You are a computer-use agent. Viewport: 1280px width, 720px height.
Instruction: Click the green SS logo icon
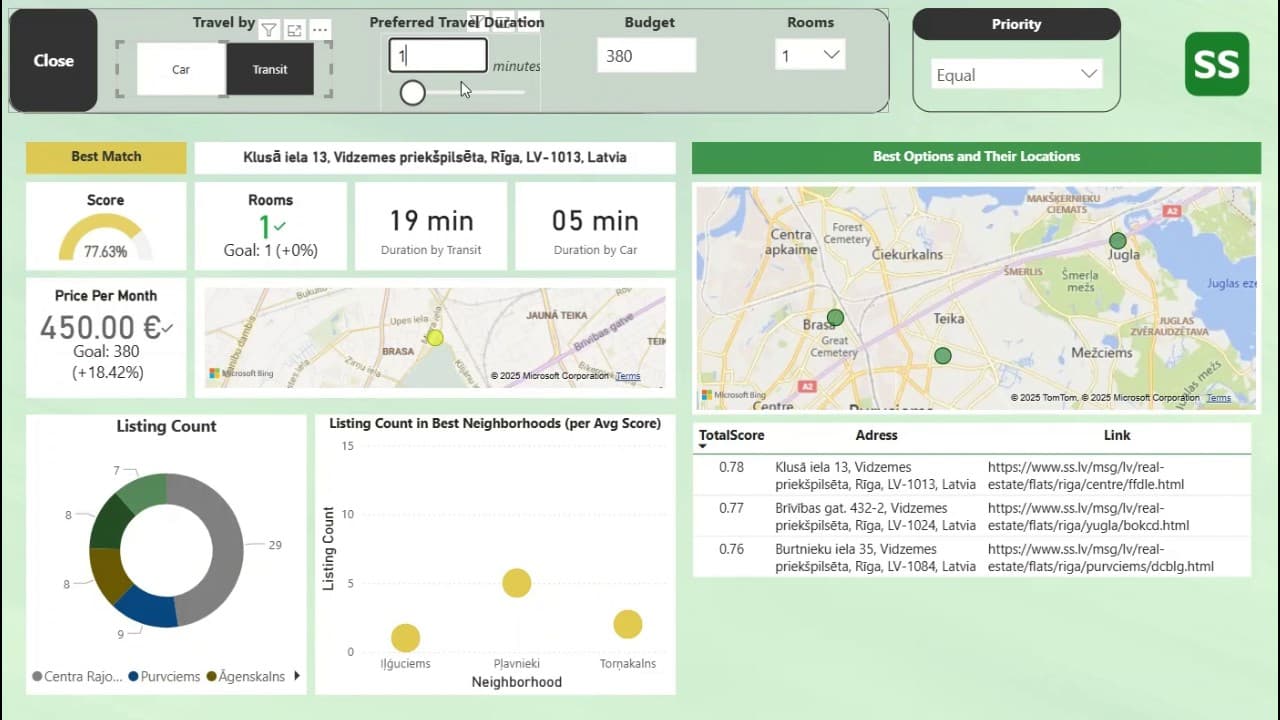coord(1217,64)
